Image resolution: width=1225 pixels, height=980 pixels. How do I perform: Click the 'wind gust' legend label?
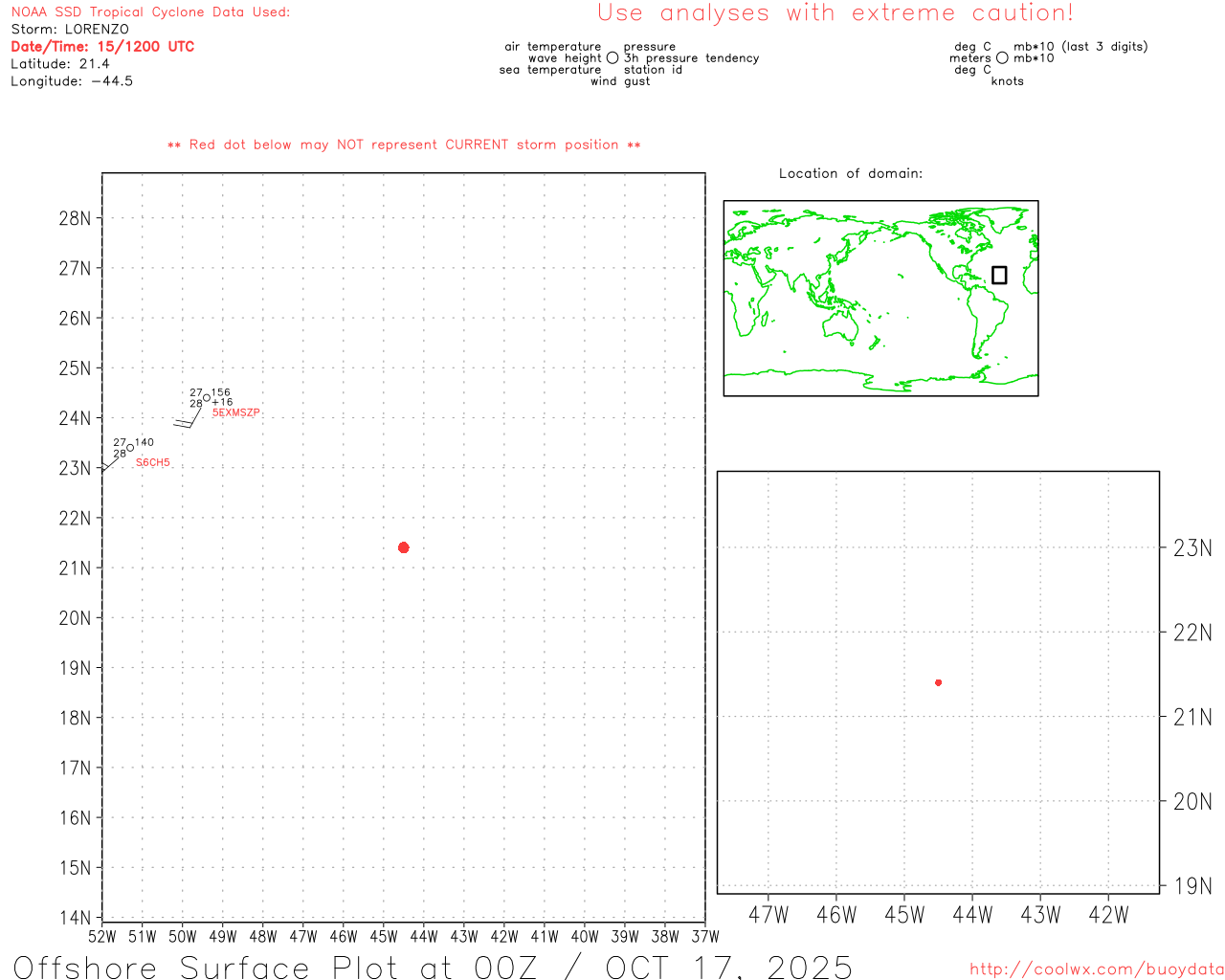point(620,81)
